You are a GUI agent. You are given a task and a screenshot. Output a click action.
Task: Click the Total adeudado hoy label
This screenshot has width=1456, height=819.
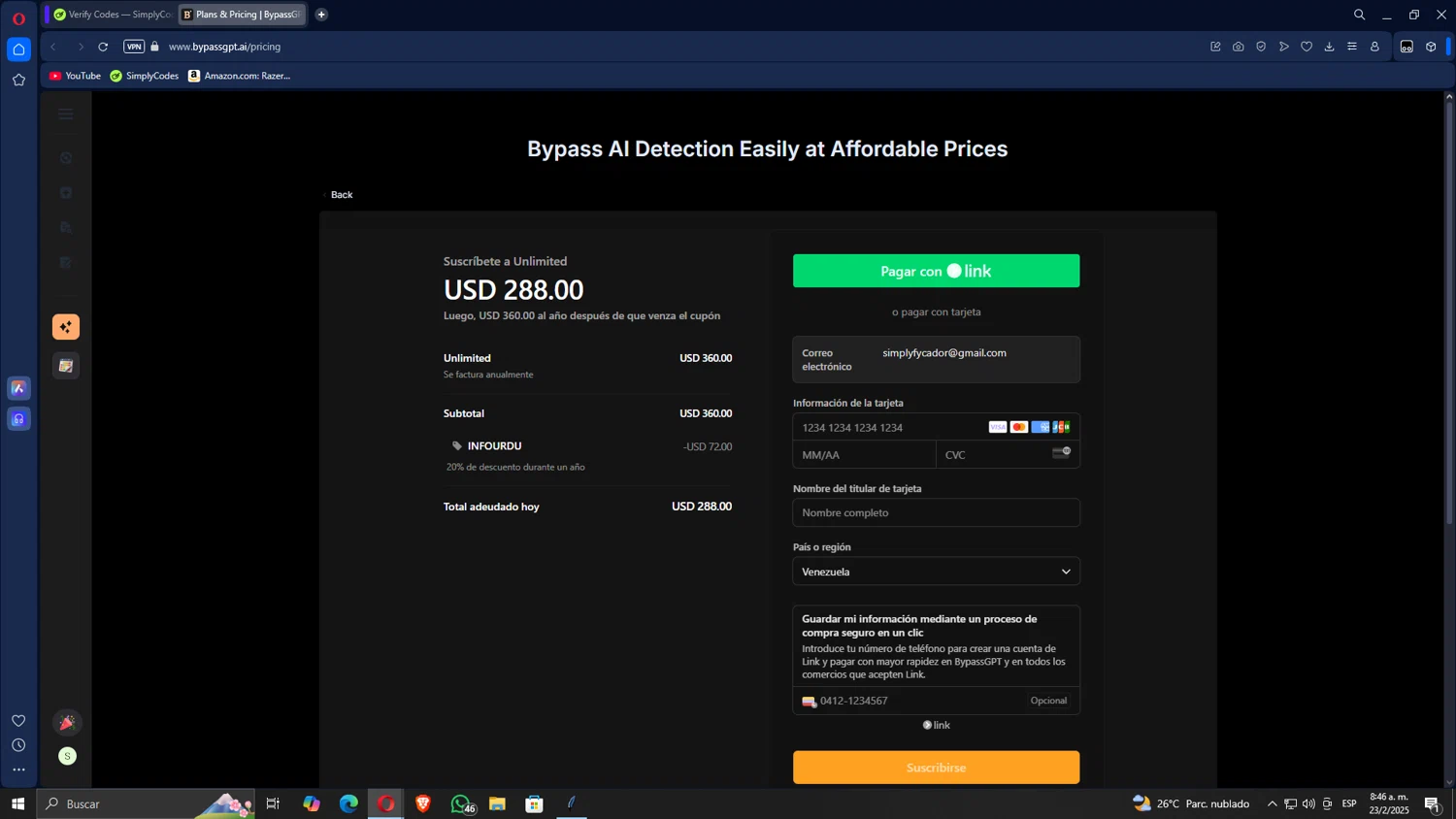tap(491, 507)
